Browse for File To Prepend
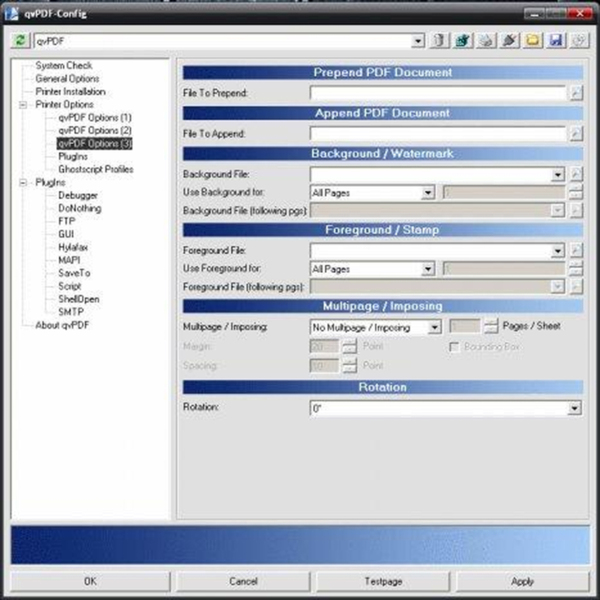The height and width of the screenshot is (600, 600). click(576, 93)
